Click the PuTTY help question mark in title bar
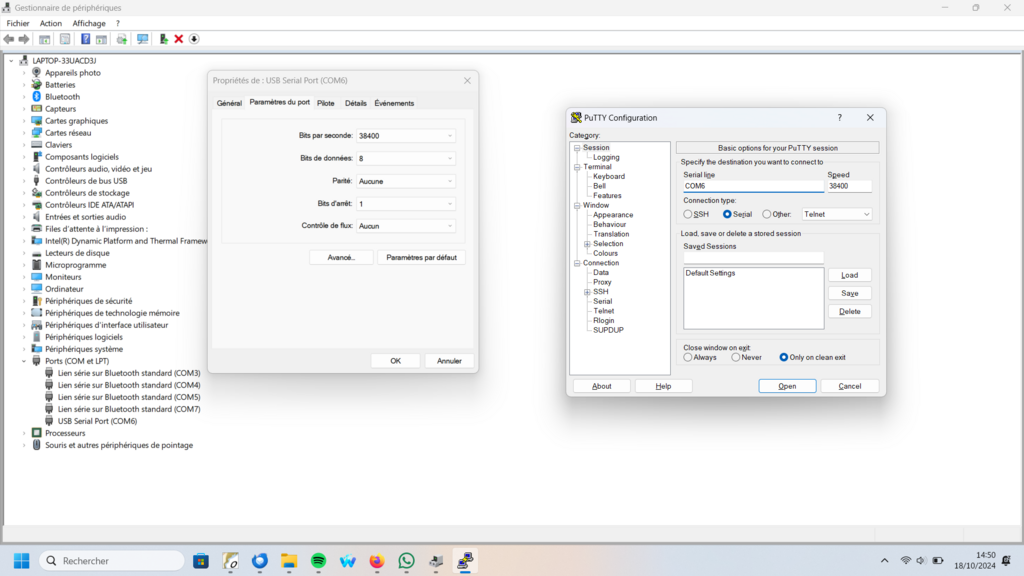 pyautogui.click(x=840, y=118)
